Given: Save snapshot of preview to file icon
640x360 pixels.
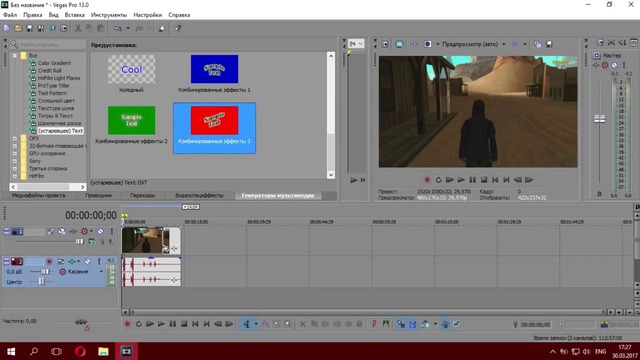Looking at the screenshot, I should click(549, 44).
